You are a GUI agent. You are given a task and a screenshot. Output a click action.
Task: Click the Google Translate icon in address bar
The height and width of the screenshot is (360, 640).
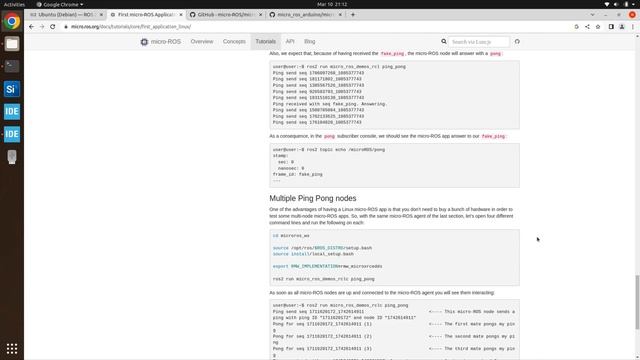coord(576,27)
